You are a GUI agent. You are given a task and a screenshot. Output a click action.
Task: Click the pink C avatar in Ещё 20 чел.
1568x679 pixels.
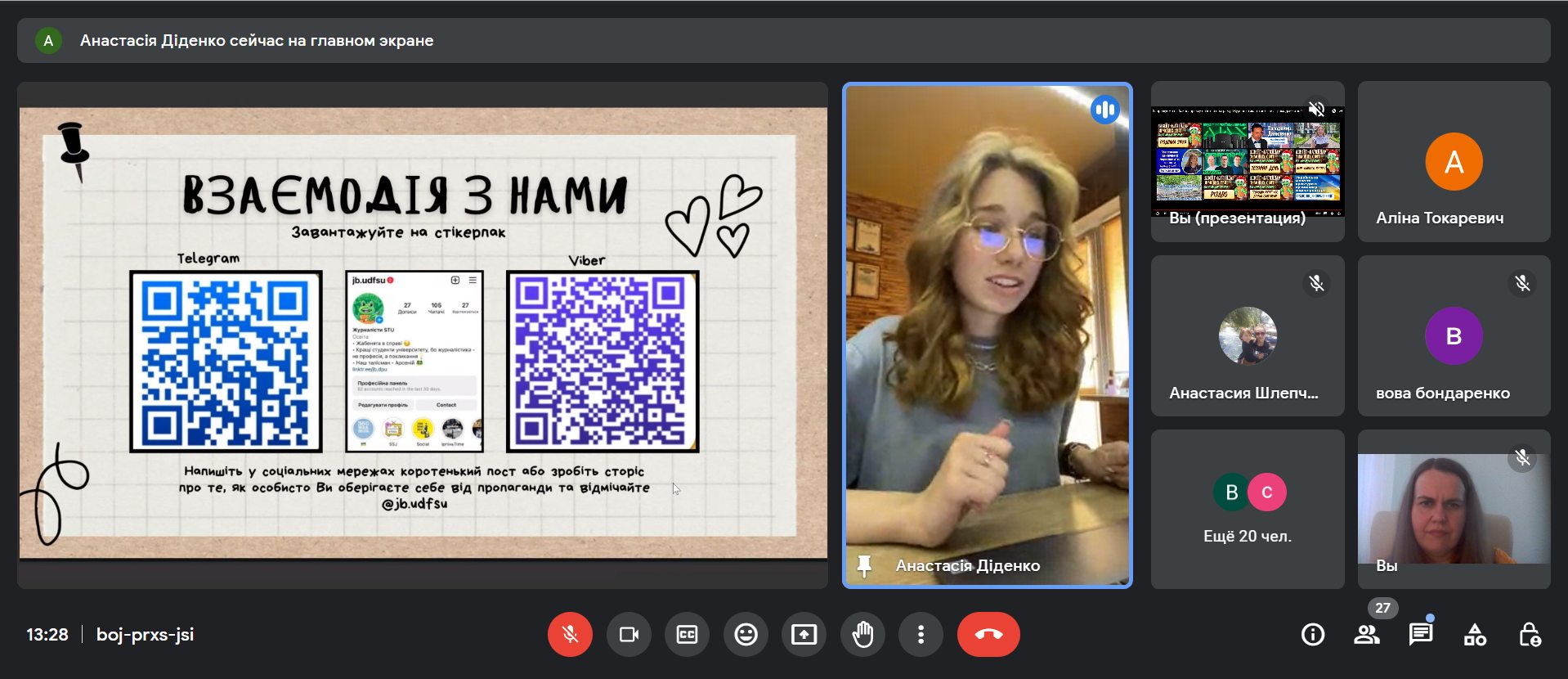(1267, 492)
